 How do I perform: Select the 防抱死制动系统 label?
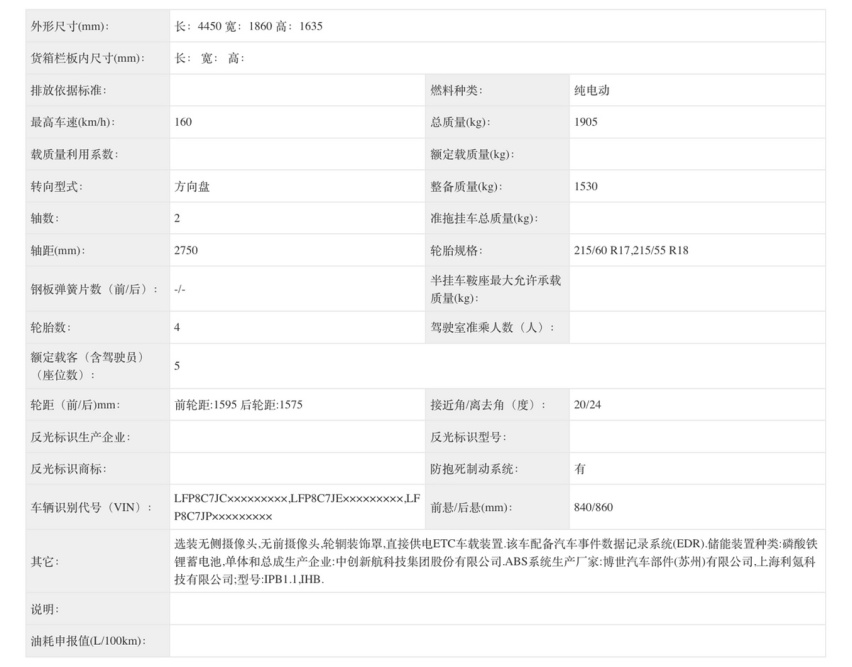[474, 469]
